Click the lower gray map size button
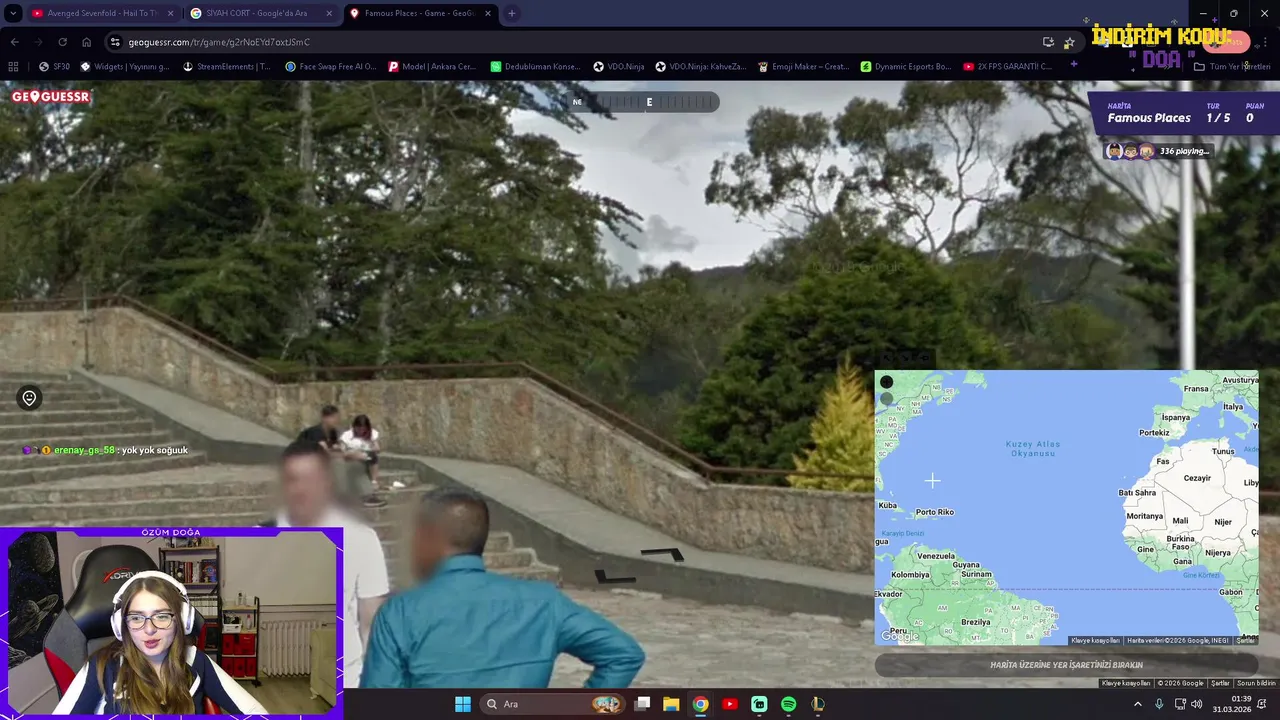The height and width of the screenshot is (720, 1280). point(886,399)
